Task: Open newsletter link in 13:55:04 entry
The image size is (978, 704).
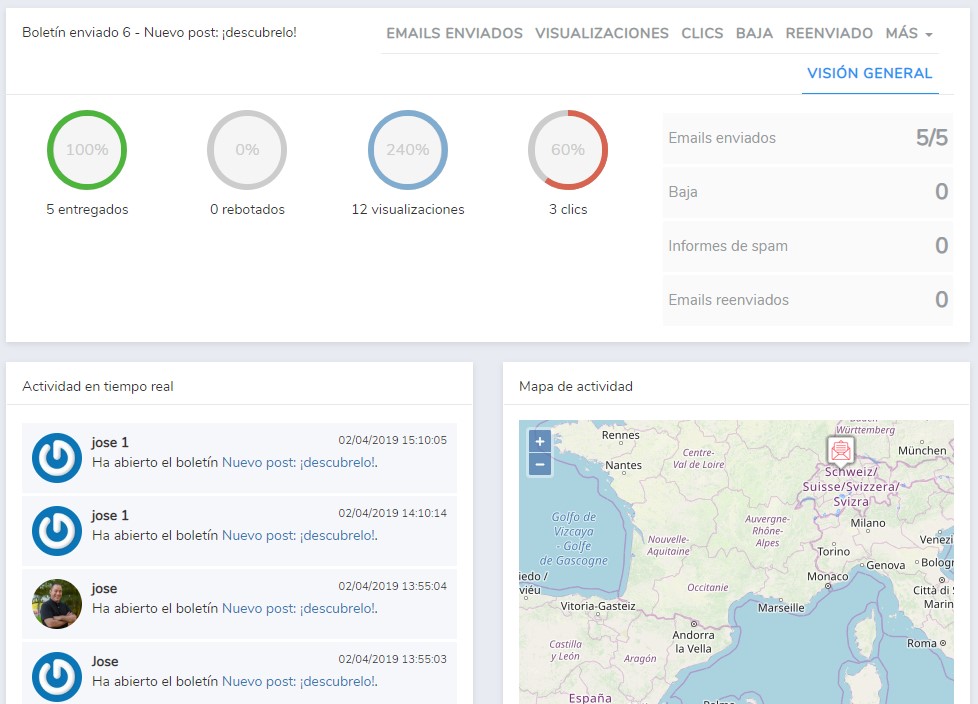Action: coord(298,609)
